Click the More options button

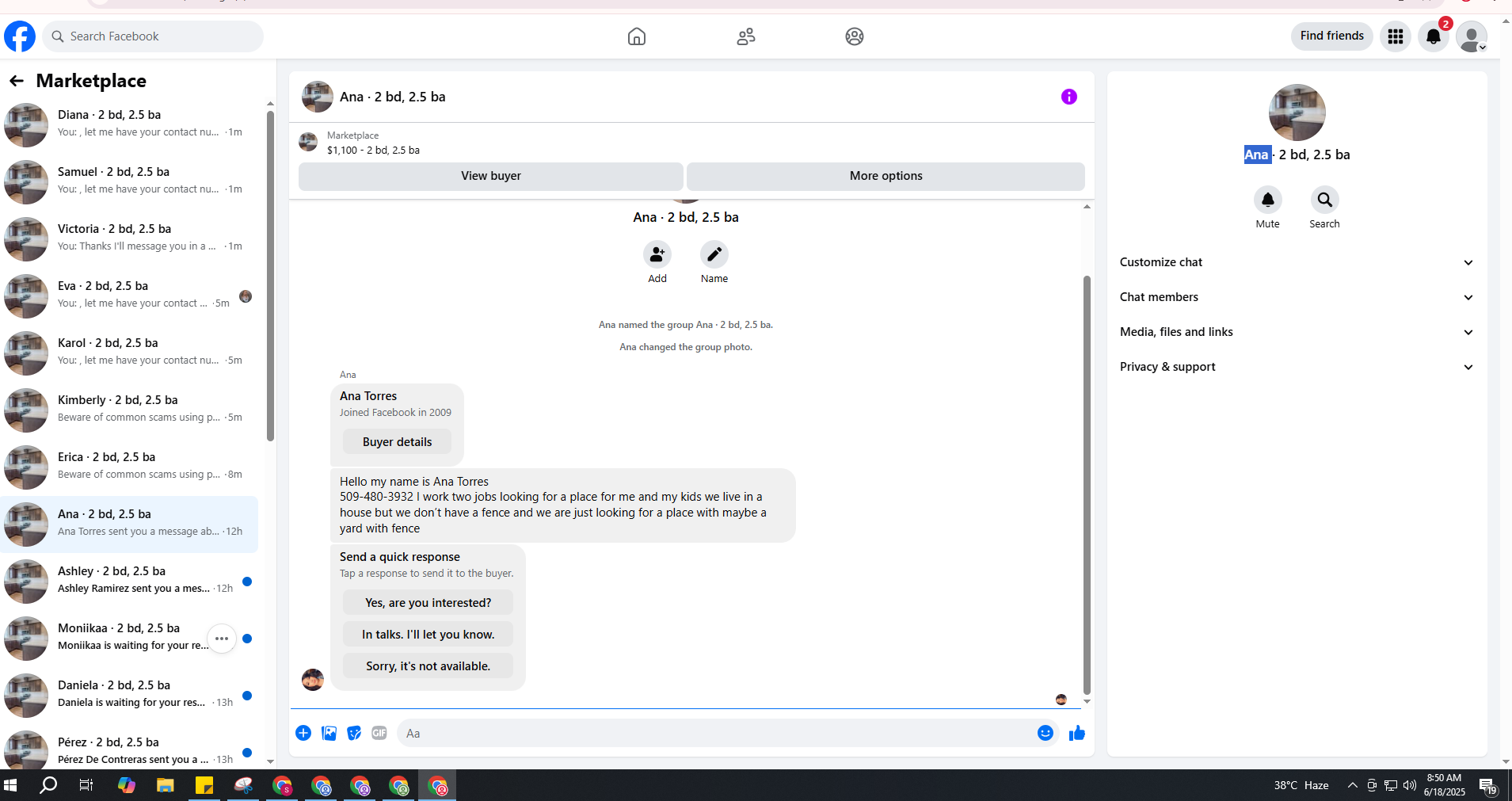(885, 176)
